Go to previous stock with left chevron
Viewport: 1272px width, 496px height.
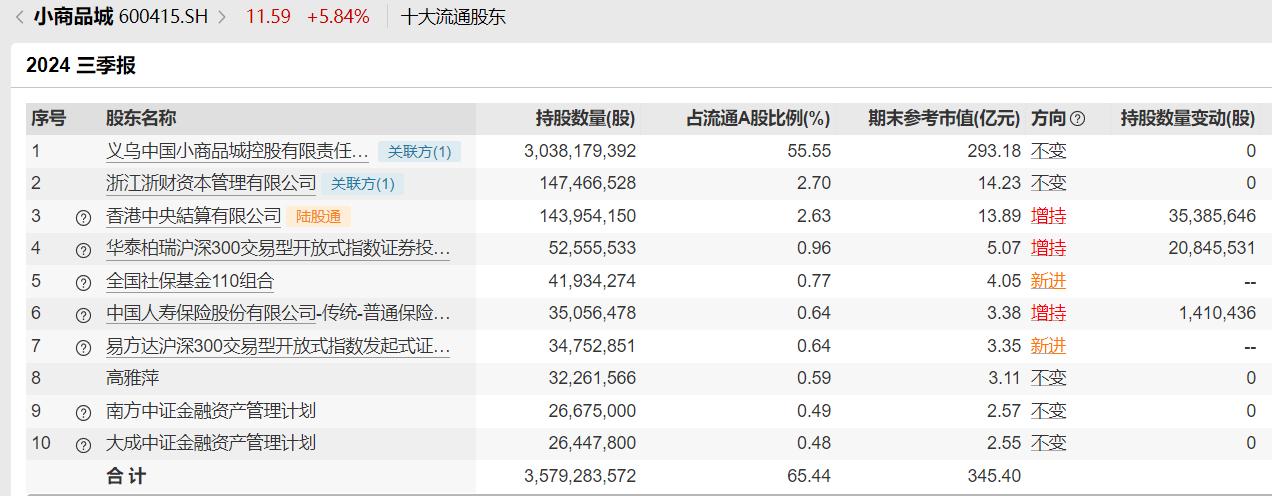tap(19, 17)
